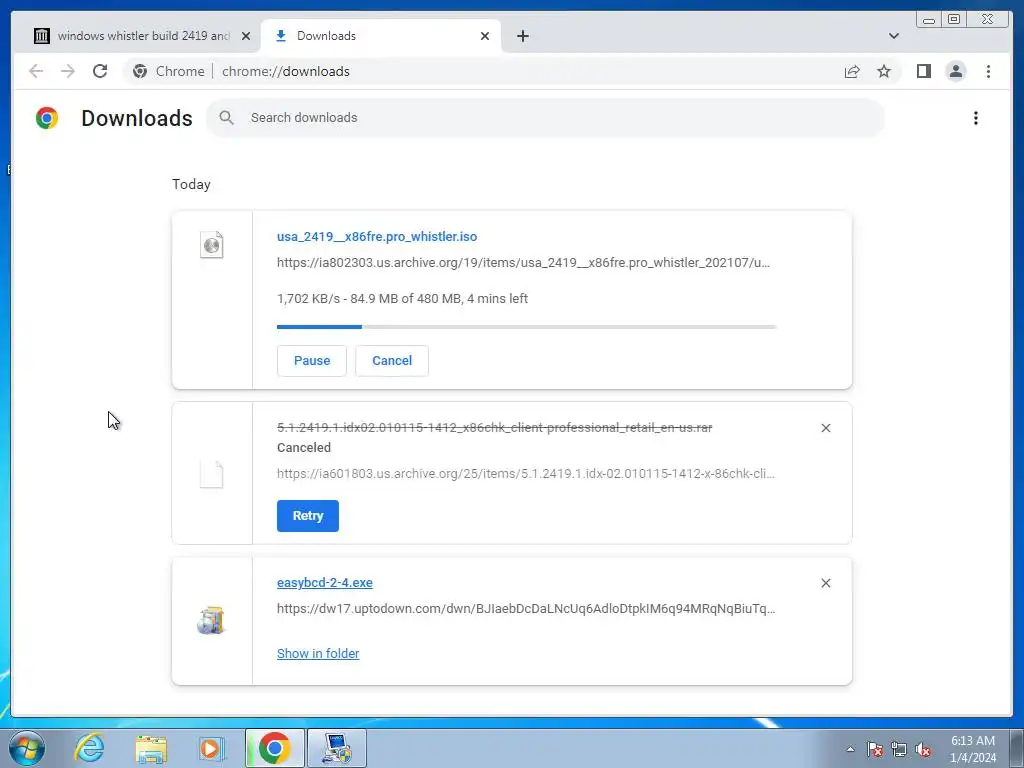Click the muted volume tray icon

pyautogui.click(x=923, y=749)
